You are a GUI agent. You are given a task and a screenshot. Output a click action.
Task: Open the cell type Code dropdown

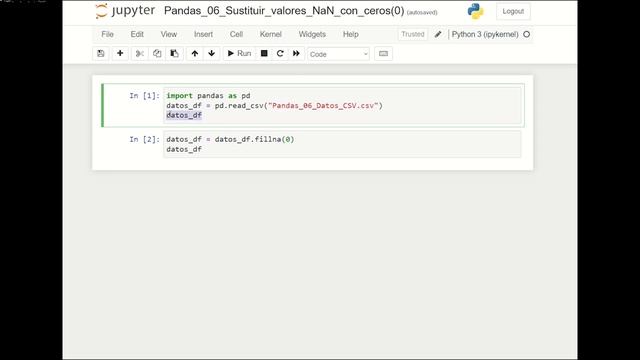pyautogui.click(x=338, y=54)
